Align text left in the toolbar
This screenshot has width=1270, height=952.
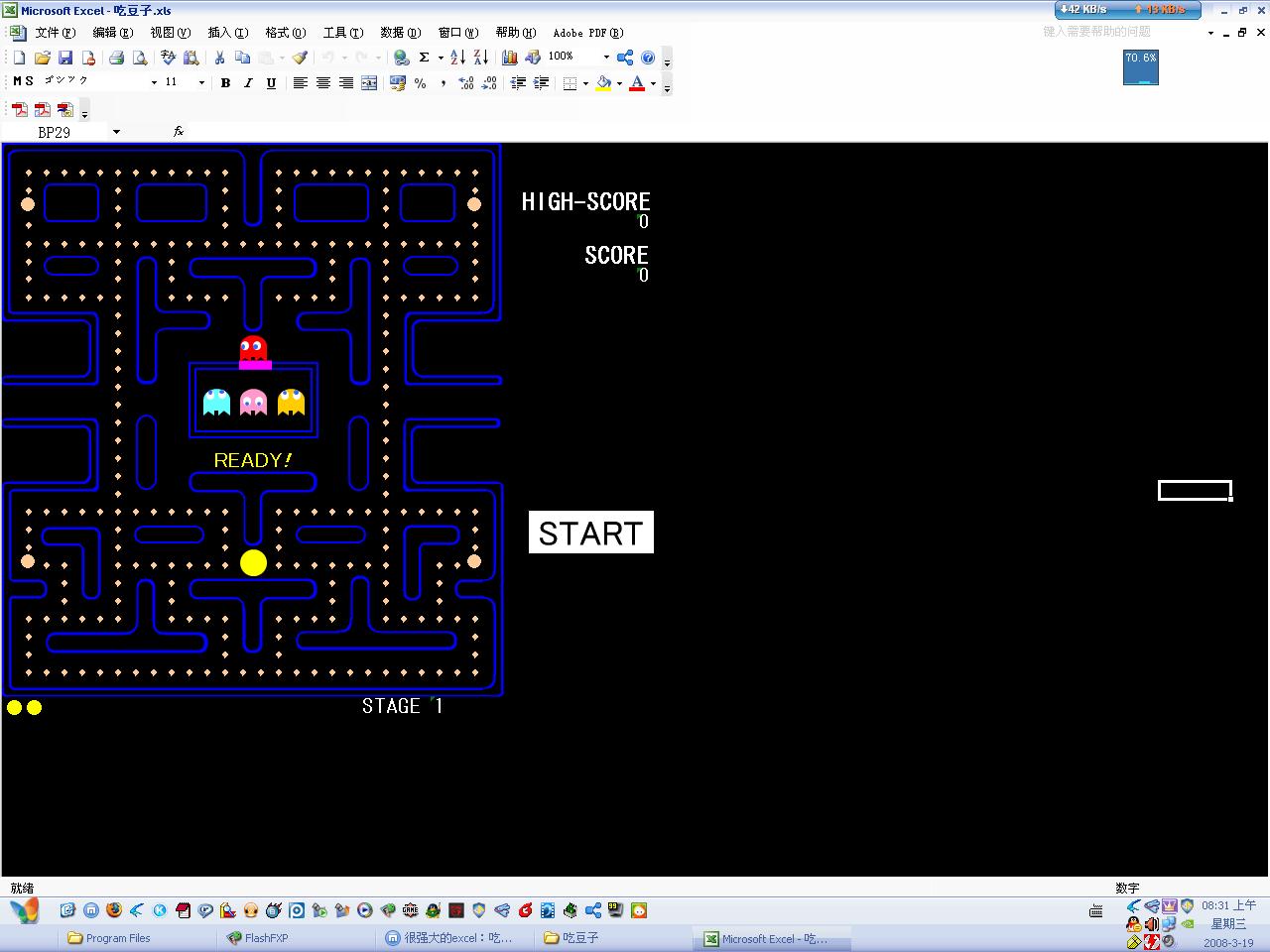(x=300, y=83)
